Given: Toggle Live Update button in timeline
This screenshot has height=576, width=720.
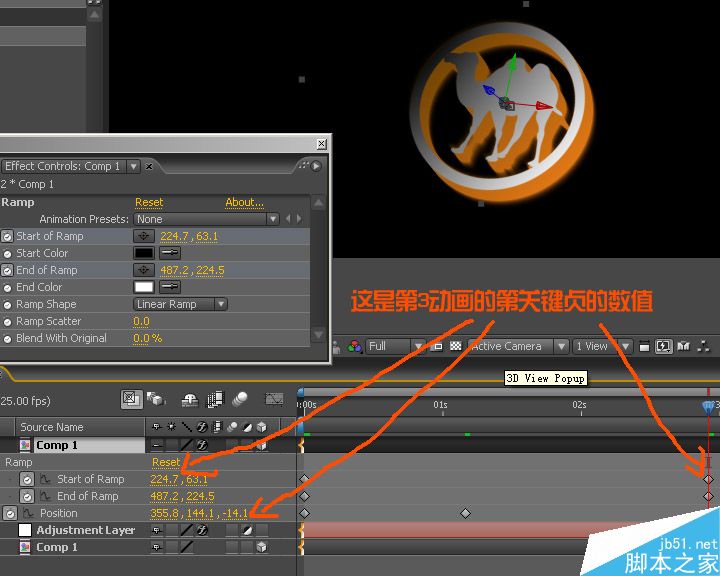Looking at the screenshot, I should (131, 399).
